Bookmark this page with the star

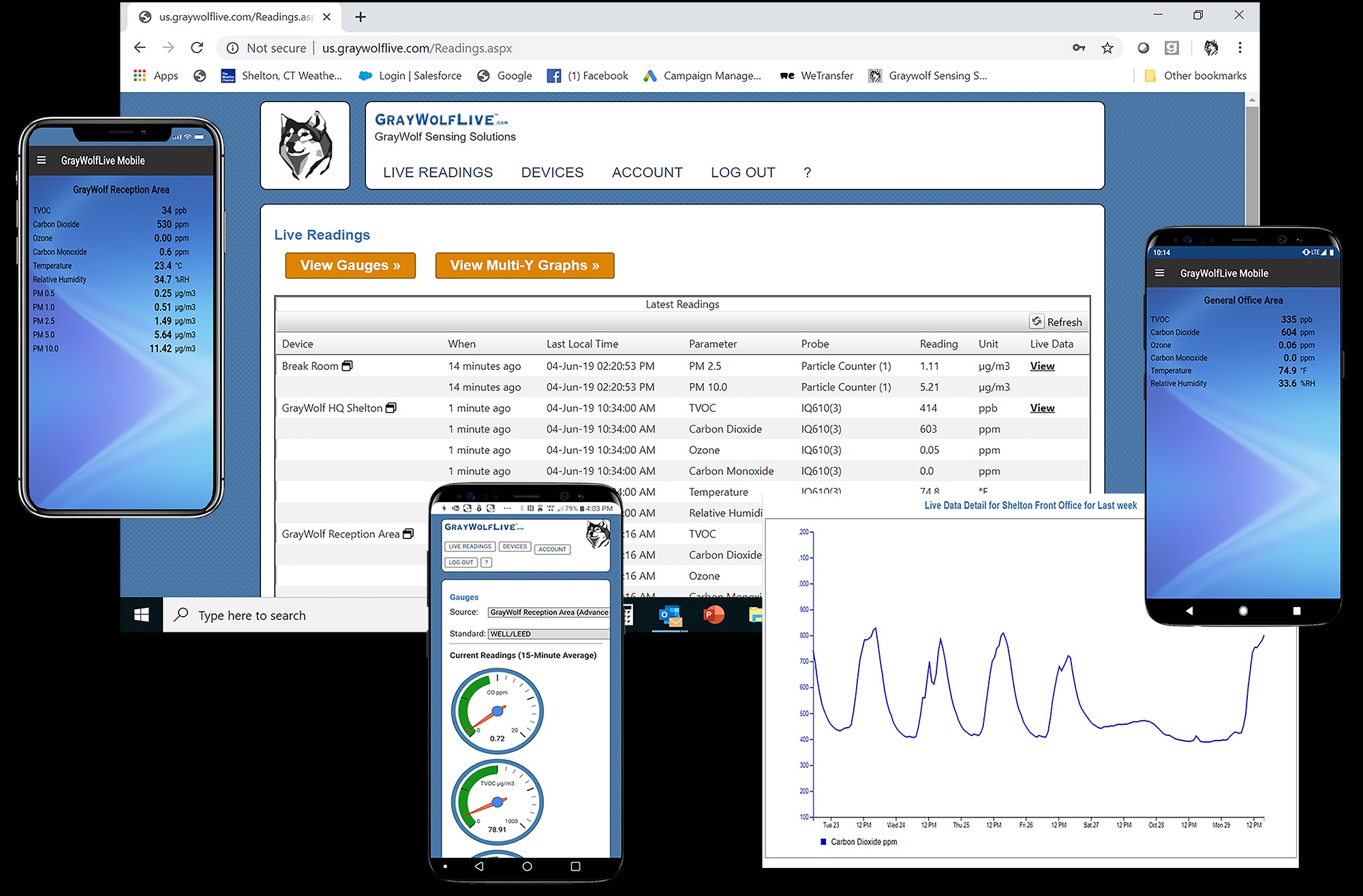1107,48
